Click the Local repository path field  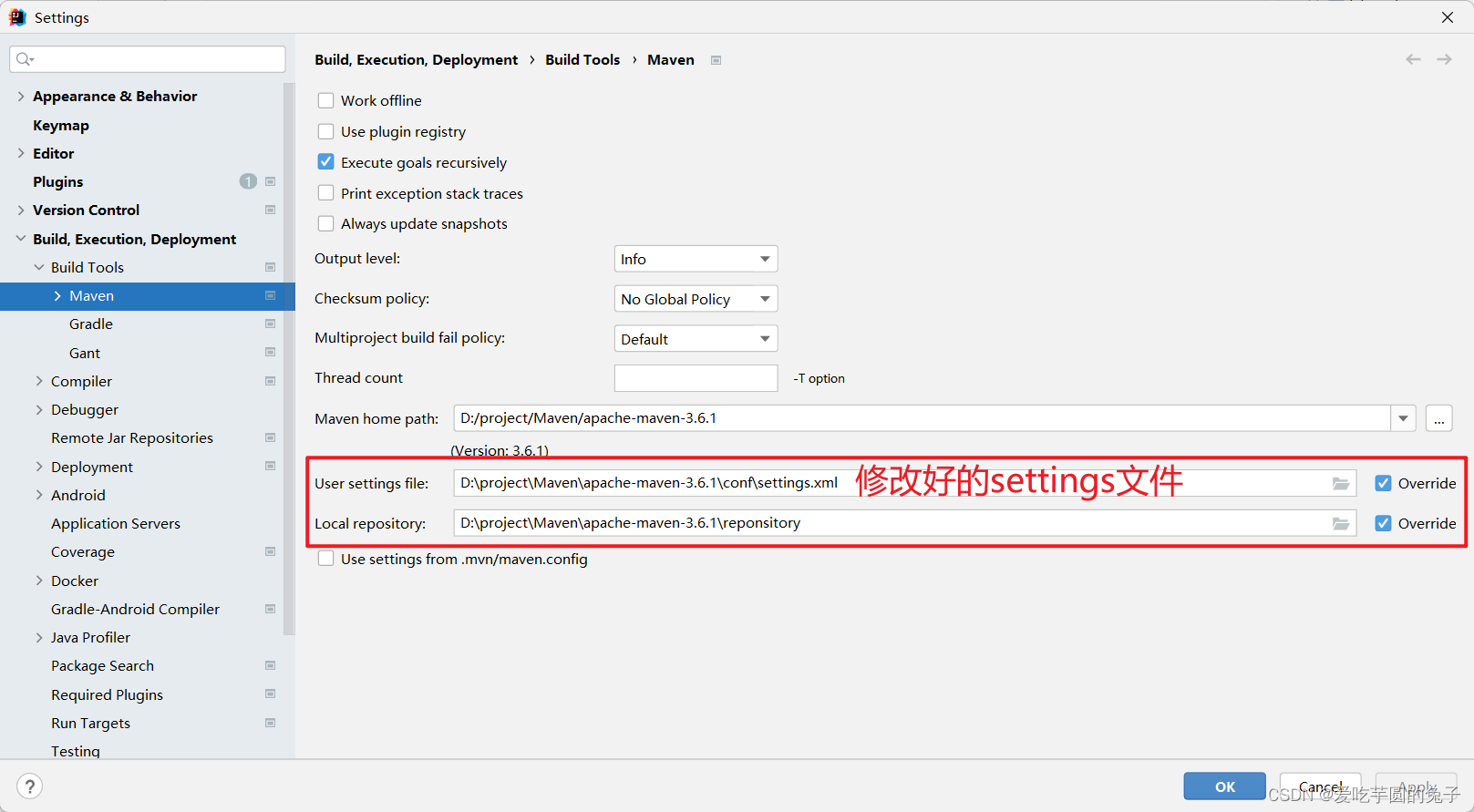tap(904, 523)
